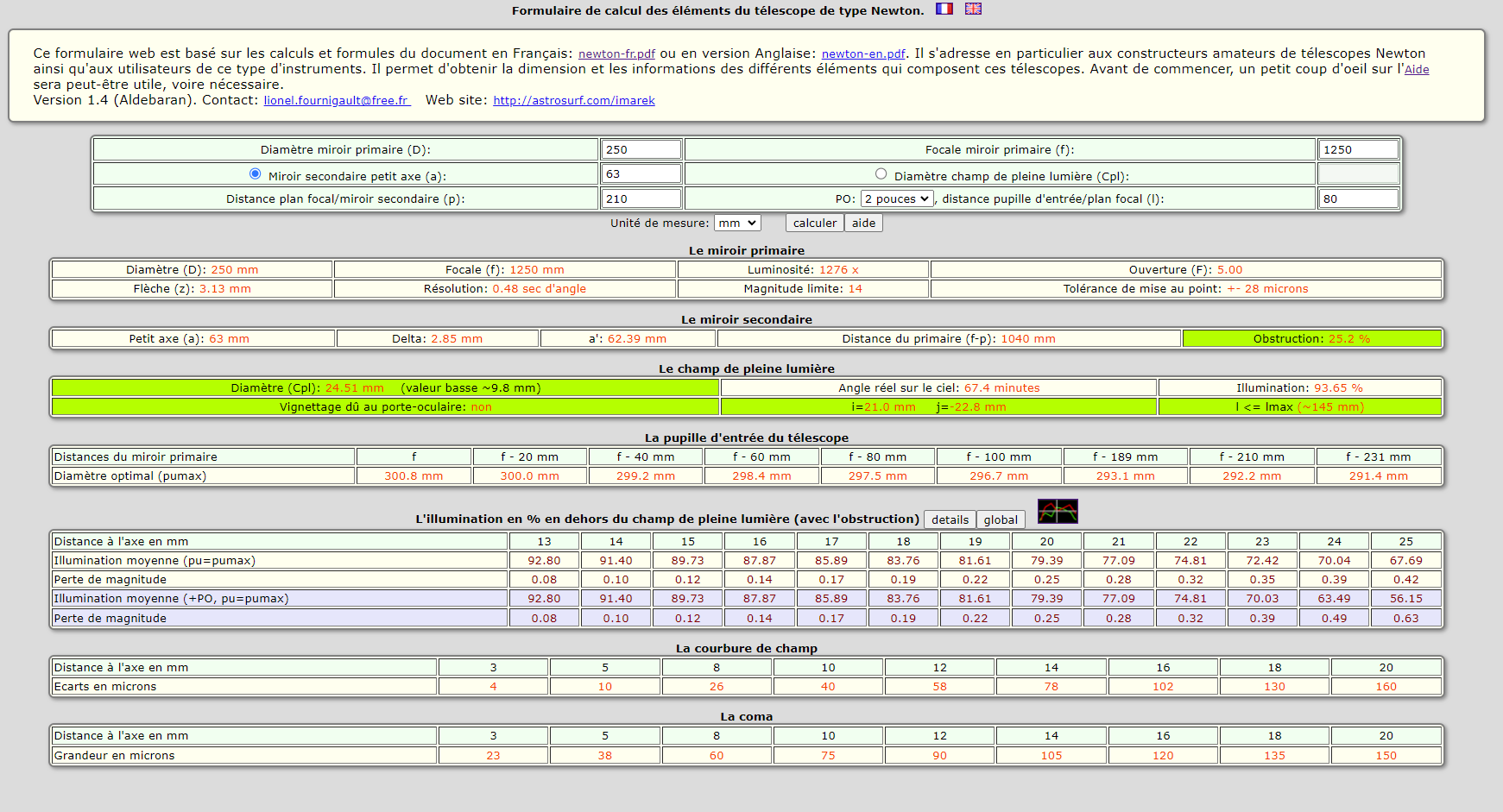This screenshot has width=1503, height=812.
Task: Focus the Diamètre miroir primaire input field
Action: pos(641,149)
